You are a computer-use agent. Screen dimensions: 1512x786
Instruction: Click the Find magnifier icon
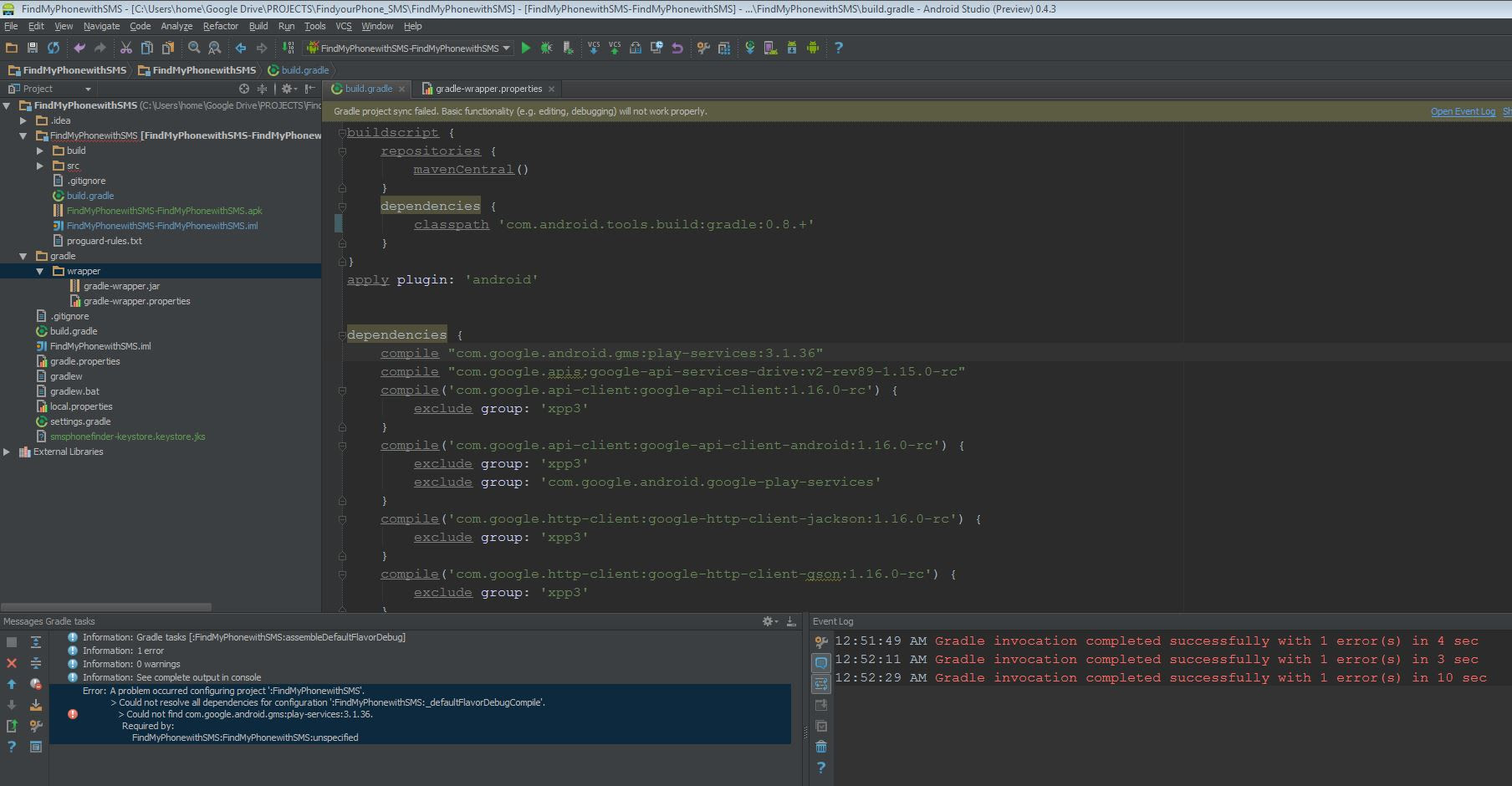[x=194, y=48]
